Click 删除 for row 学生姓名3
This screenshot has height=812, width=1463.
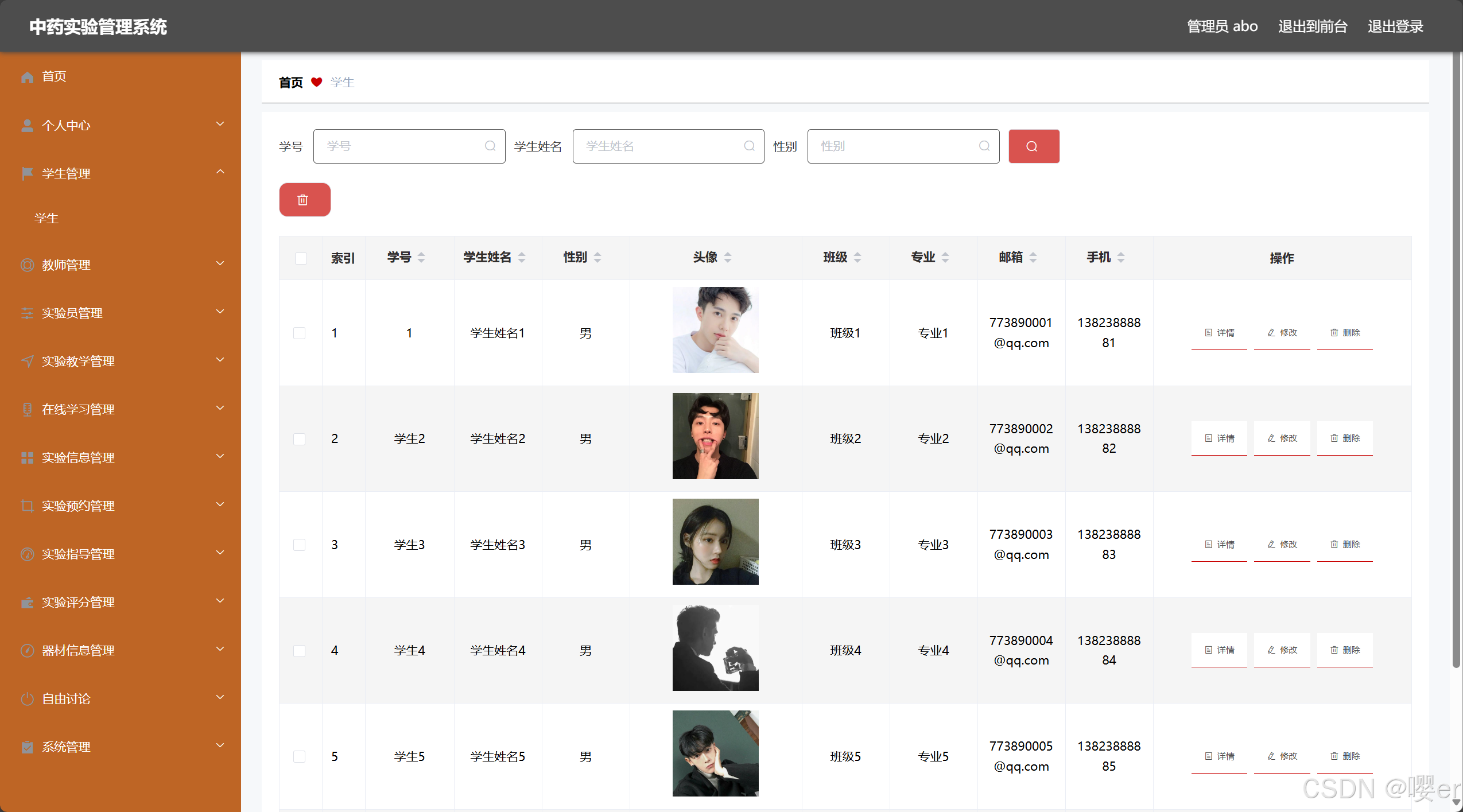pyautogui.click(x=1345, y=545)
